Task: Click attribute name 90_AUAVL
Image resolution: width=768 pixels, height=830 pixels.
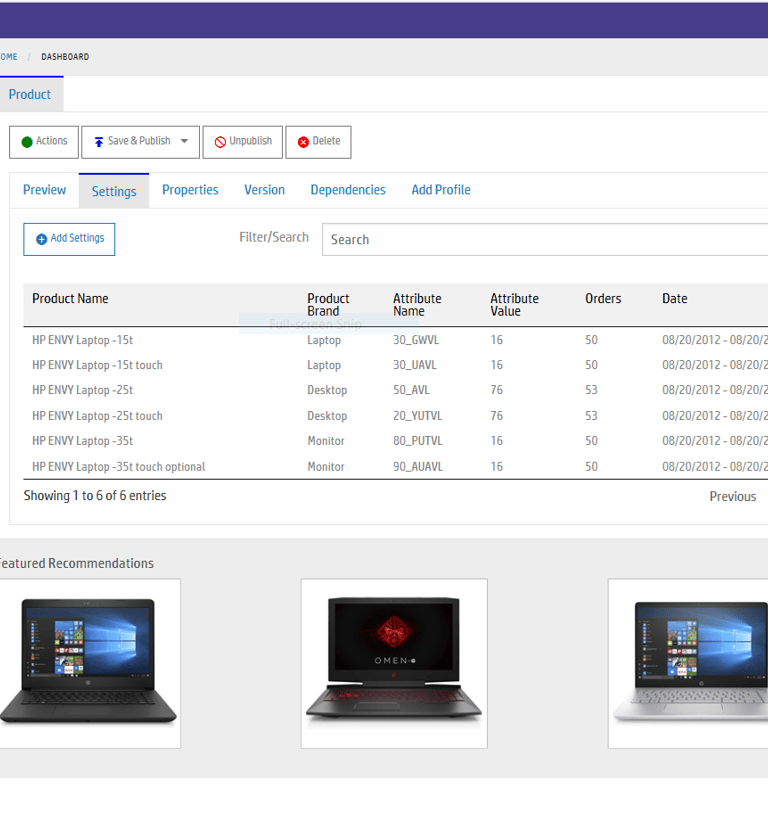Action: tap(418, 467)
